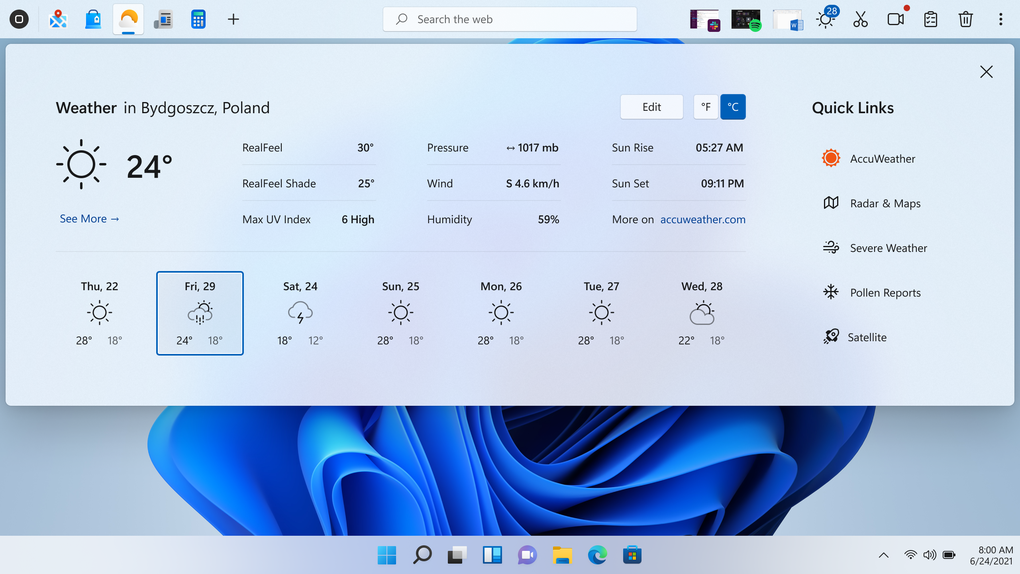1020x574 pixels.
Task: Click the Max UV Index value 6 High
Action: (x=358, y=219)
